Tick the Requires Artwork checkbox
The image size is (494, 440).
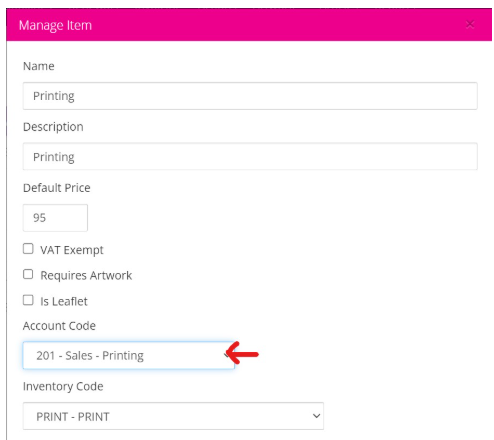(x=28, y=274)
